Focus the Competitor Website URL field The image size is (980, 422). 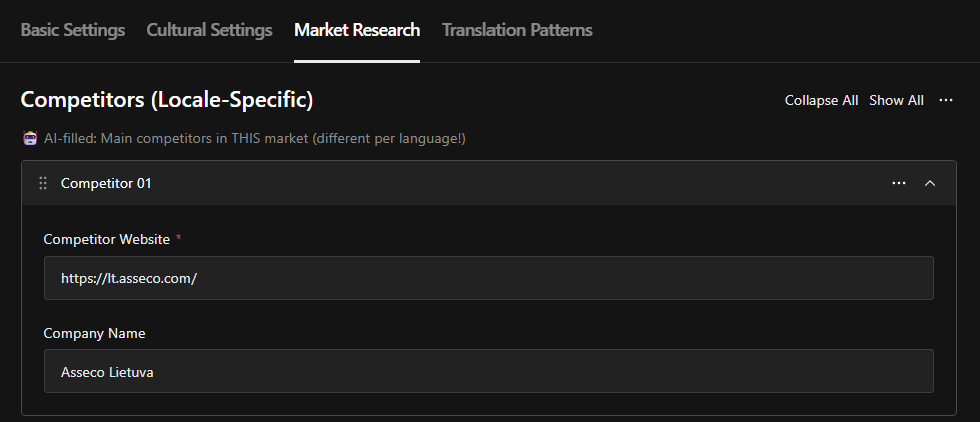488,278
